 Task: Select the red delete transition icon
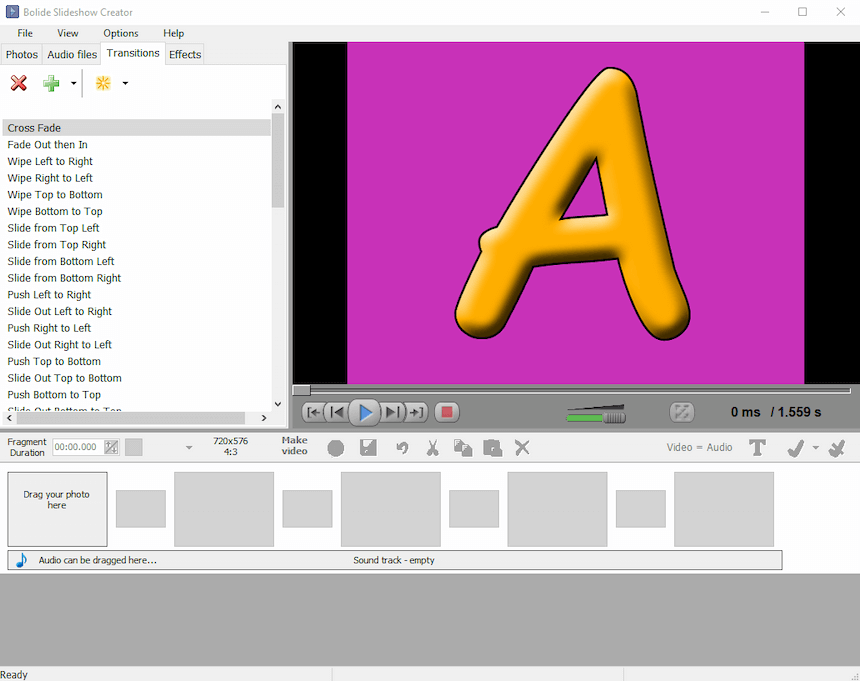point(18,83)
